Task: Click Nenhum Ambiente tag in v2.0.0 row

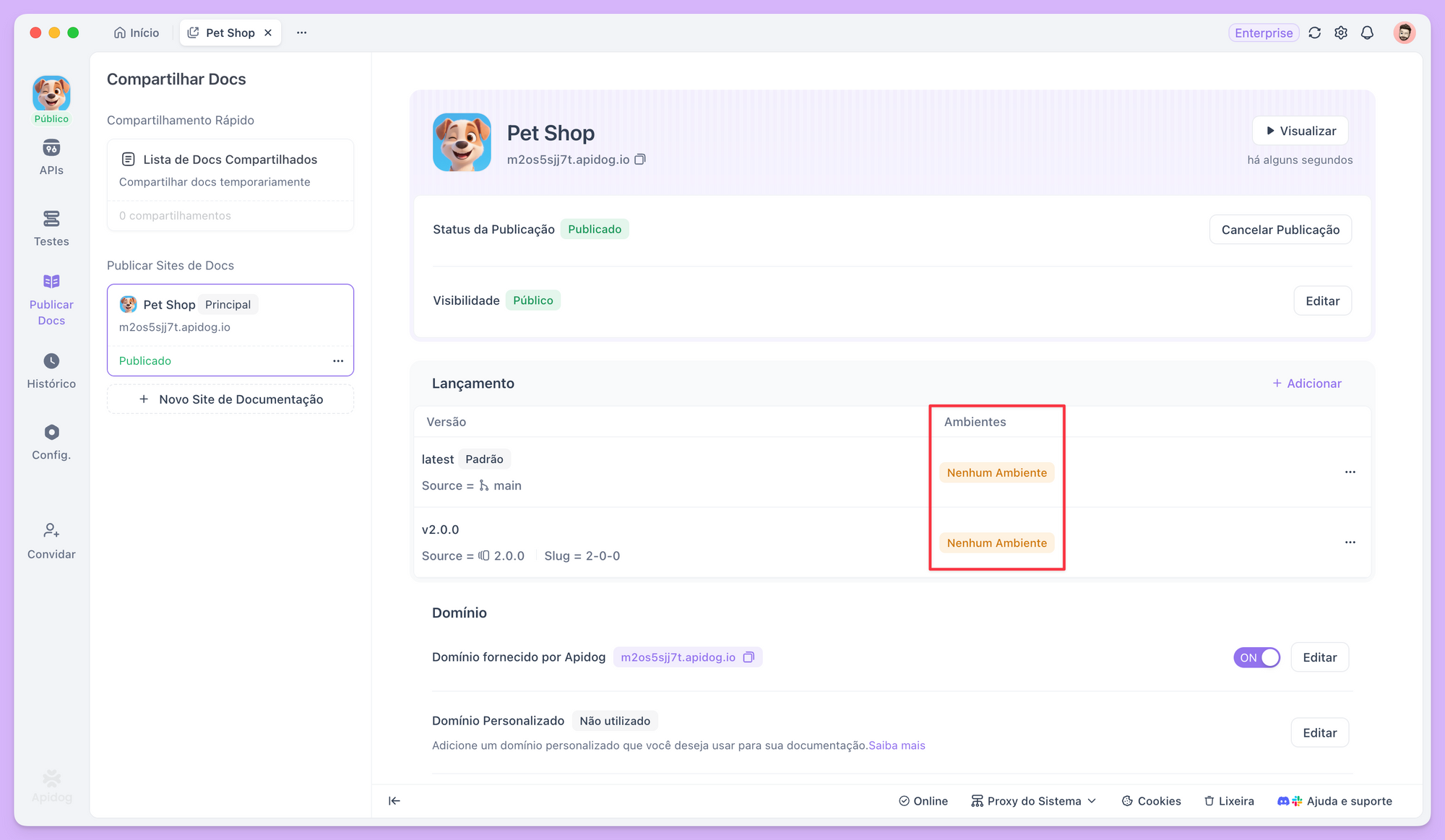Action: tap(996, 542)
